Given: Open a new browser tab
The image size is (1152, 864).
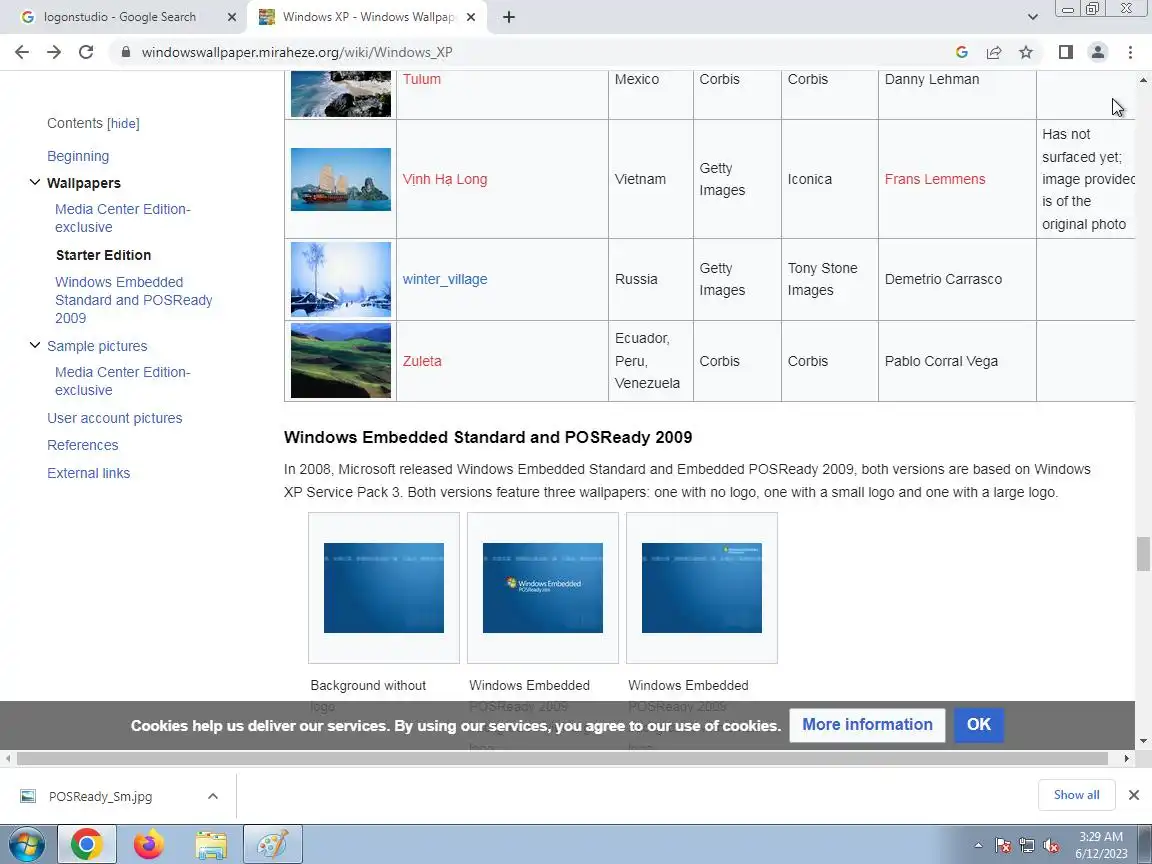Looking at the screenshot, I should click(508, 17).
